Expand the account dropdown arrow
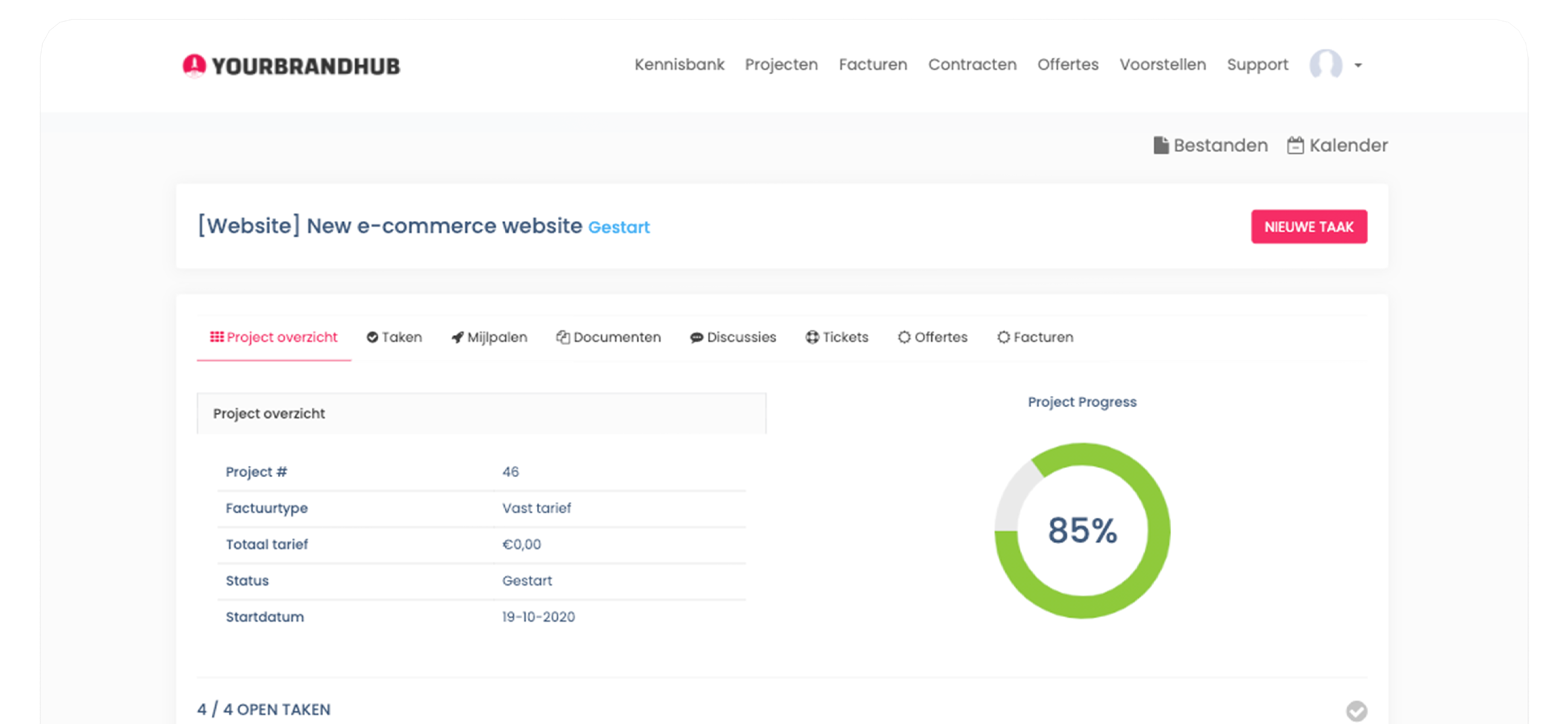 pos(1358,65)
